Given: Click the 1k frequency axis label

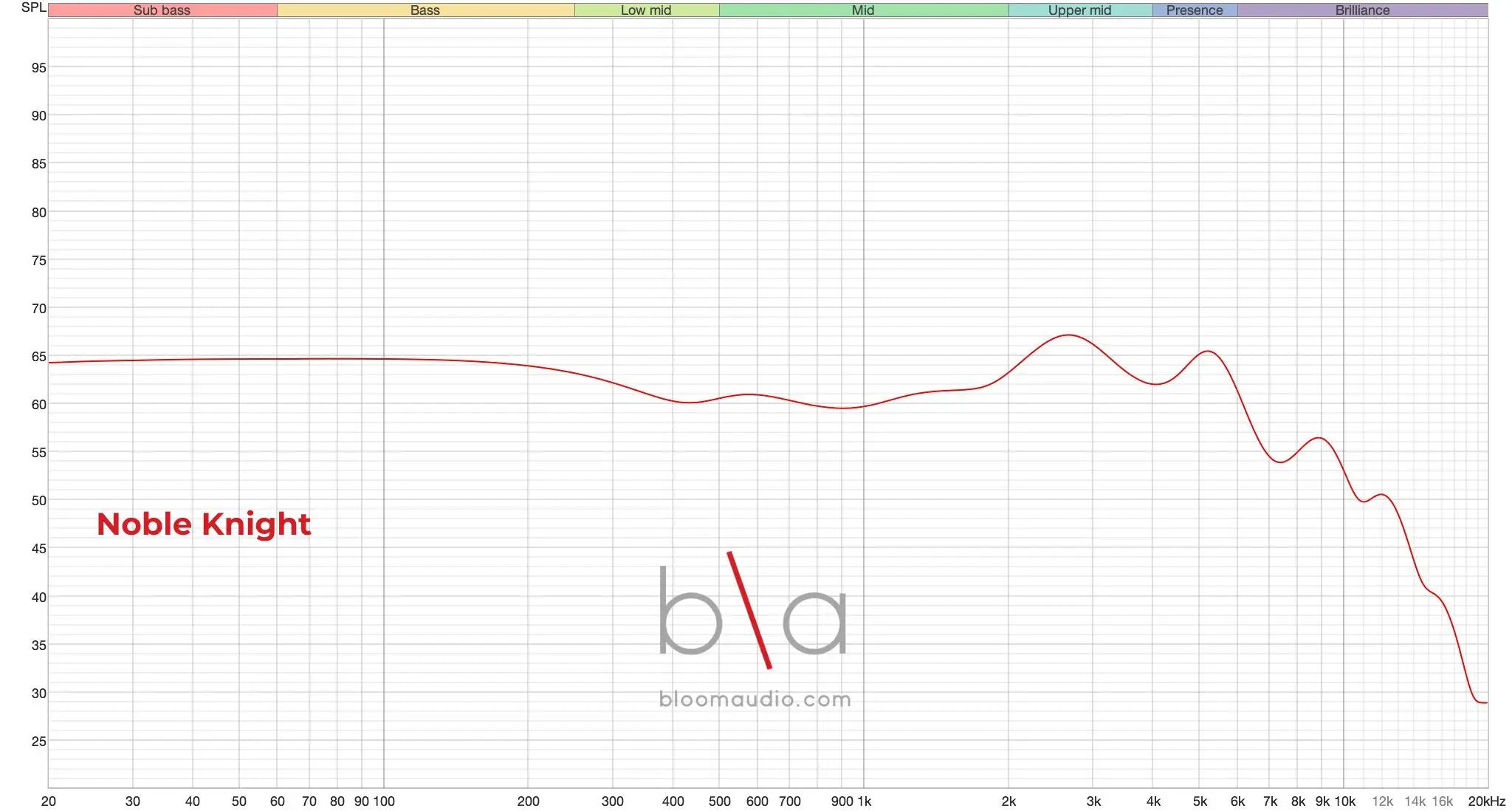Looking at the screenshot, I should click(x=863, y=801).
